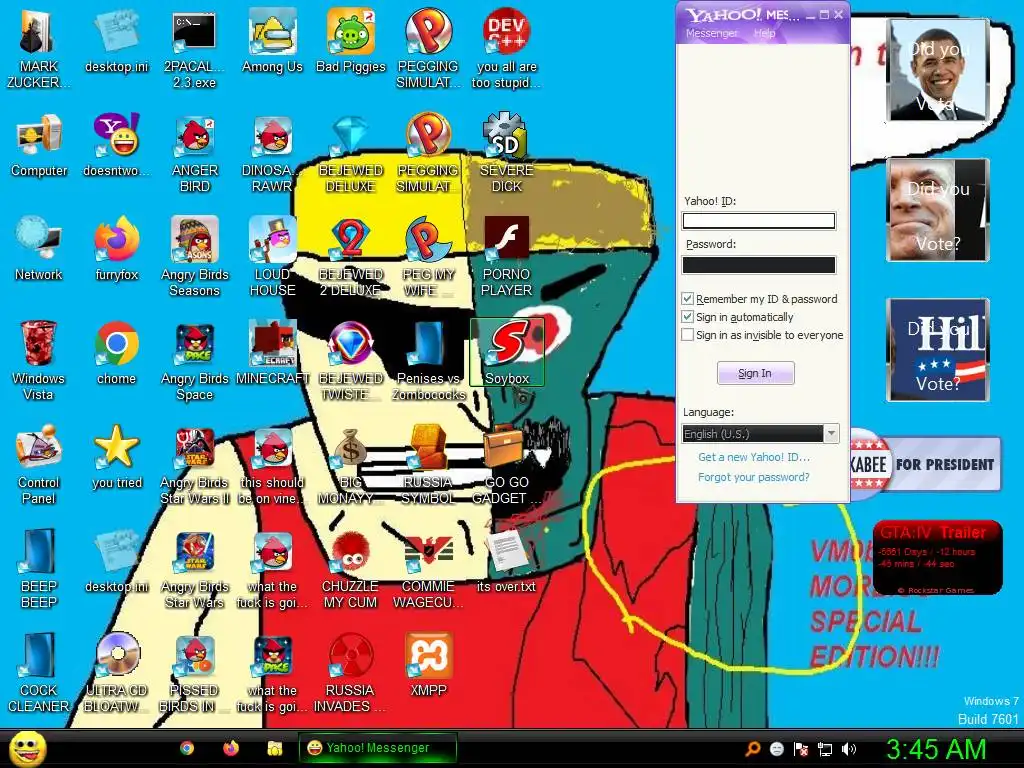Open the Control Panel icon

coord(39,465)
